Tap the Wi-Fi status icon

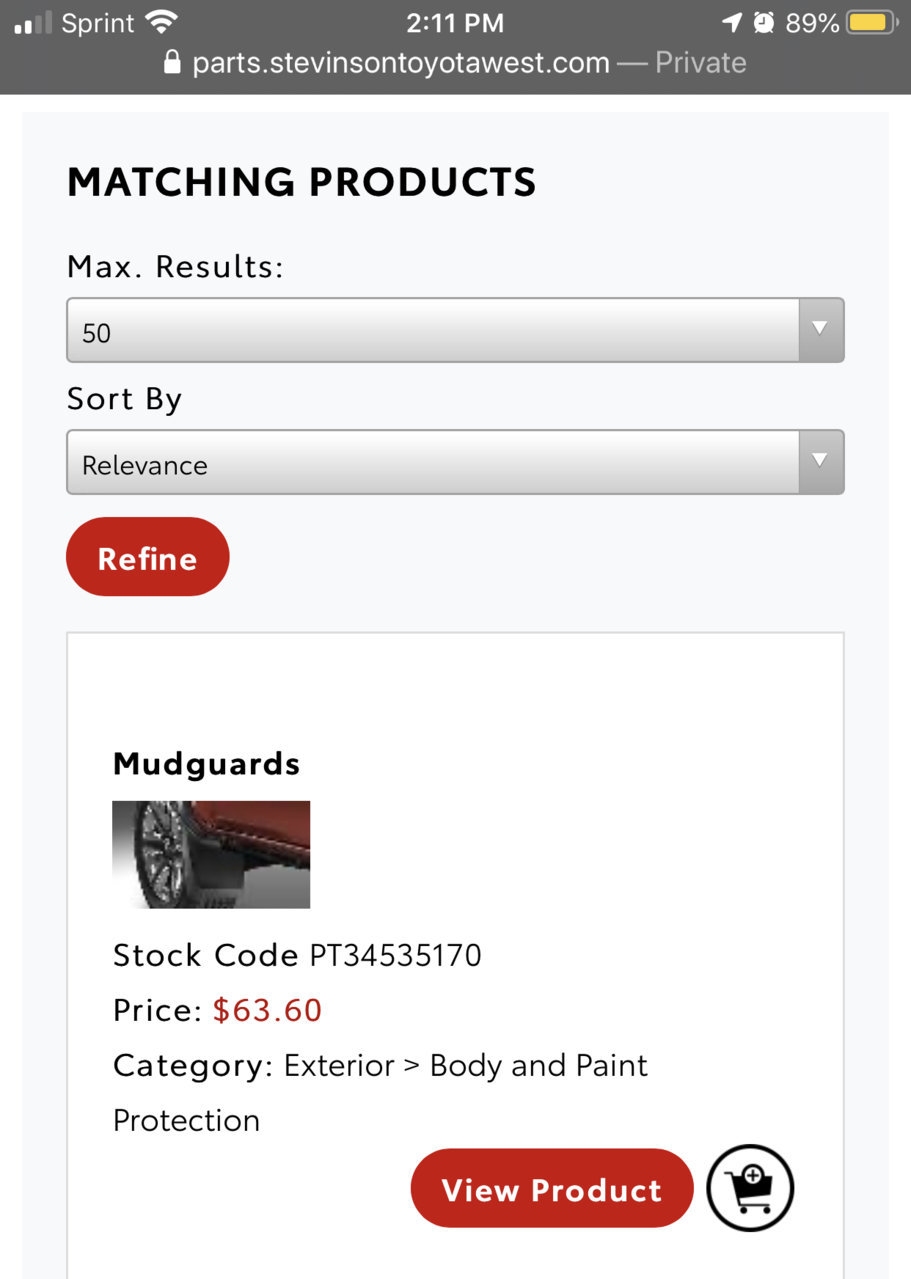(160, 22)
